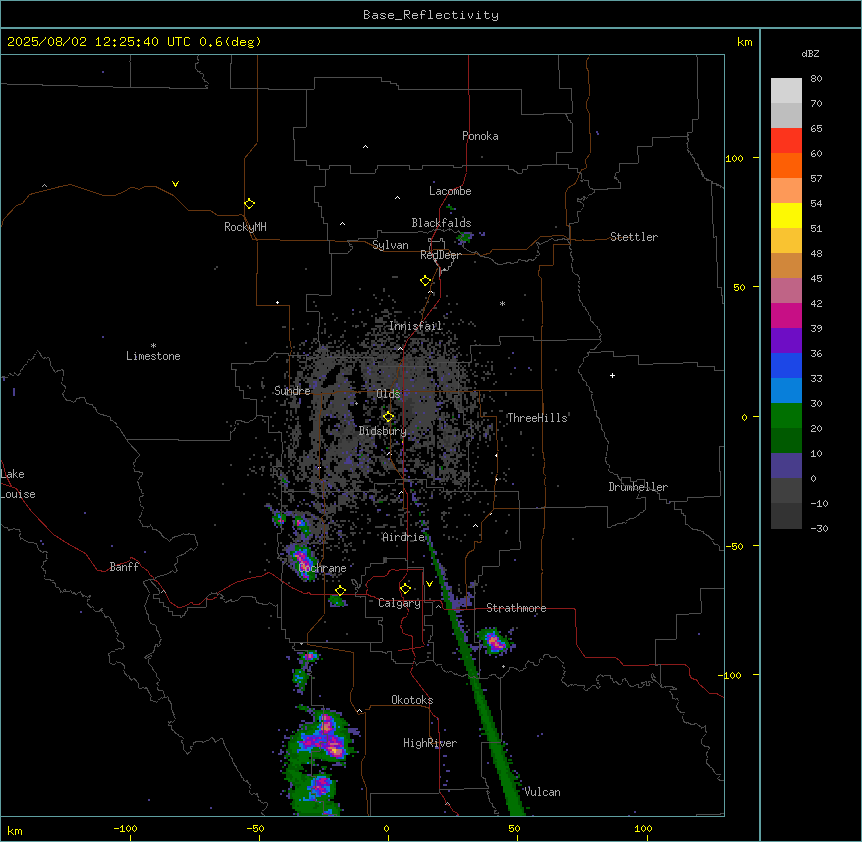Click the Okotoks label
This screenshot has height=842, width=862.
[412, 700]
